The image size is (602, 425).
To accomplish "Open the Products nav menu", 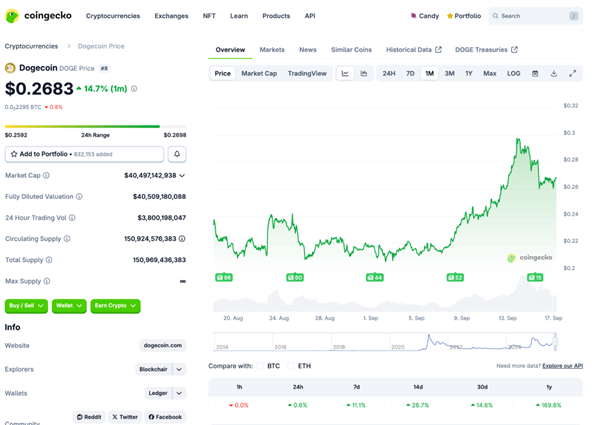I will point(276,16).
